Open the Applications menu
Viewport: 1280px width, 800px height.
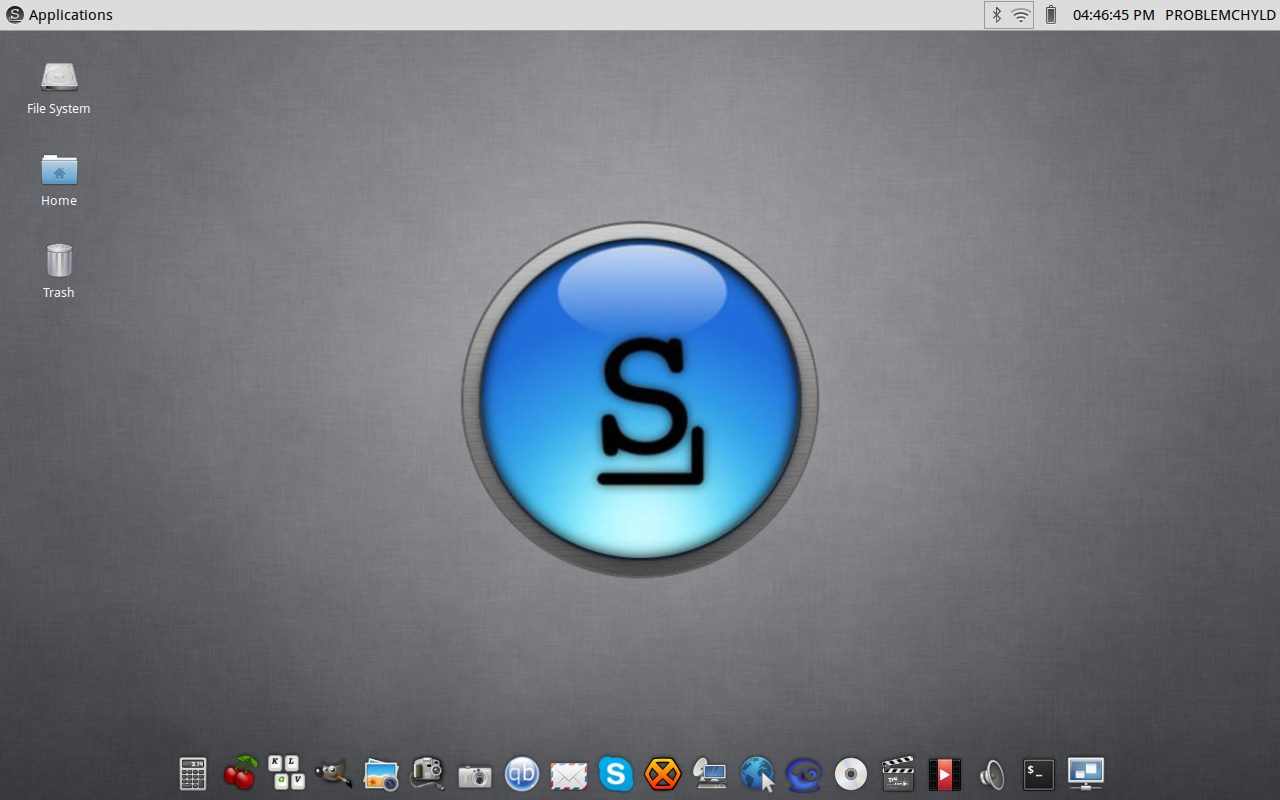(x=60, y=15)
